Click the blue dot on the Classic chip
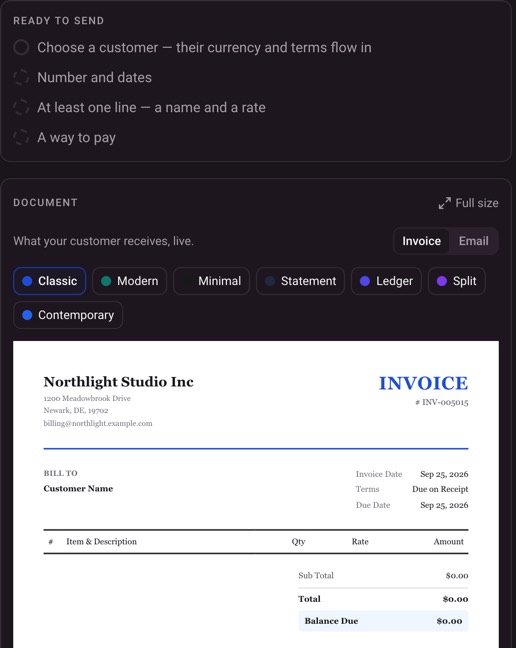Screen dimensions: 516x648 point(27,281)
